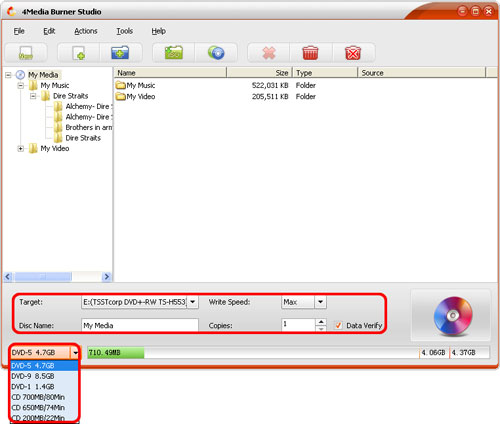Click the green new folder toolbar icon
500x424 pixels.
pos(174,53)
